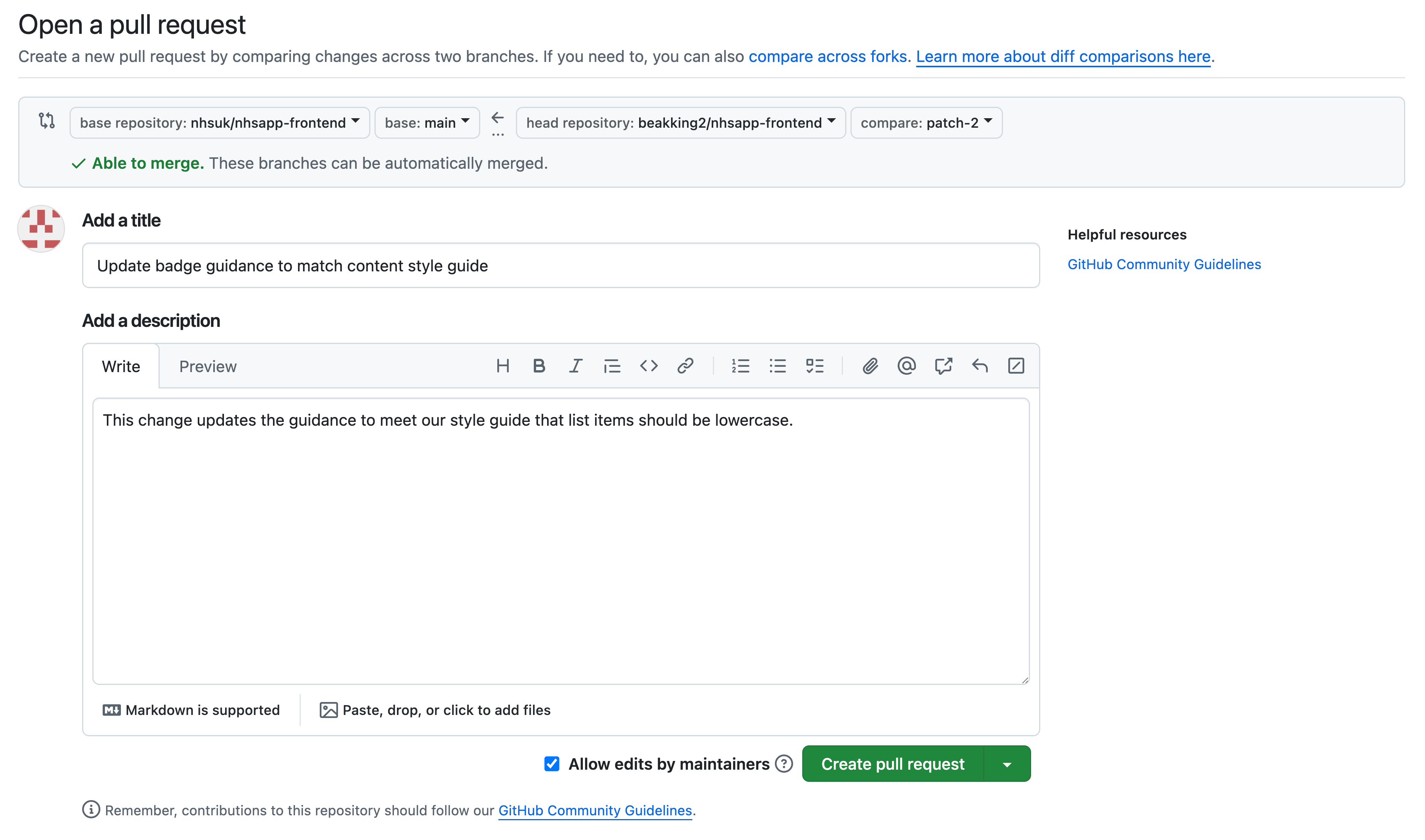Attach a file with the paperclip icon
Image resolution: width=1425 pixels, height=840 pixels.
point(870,366)
